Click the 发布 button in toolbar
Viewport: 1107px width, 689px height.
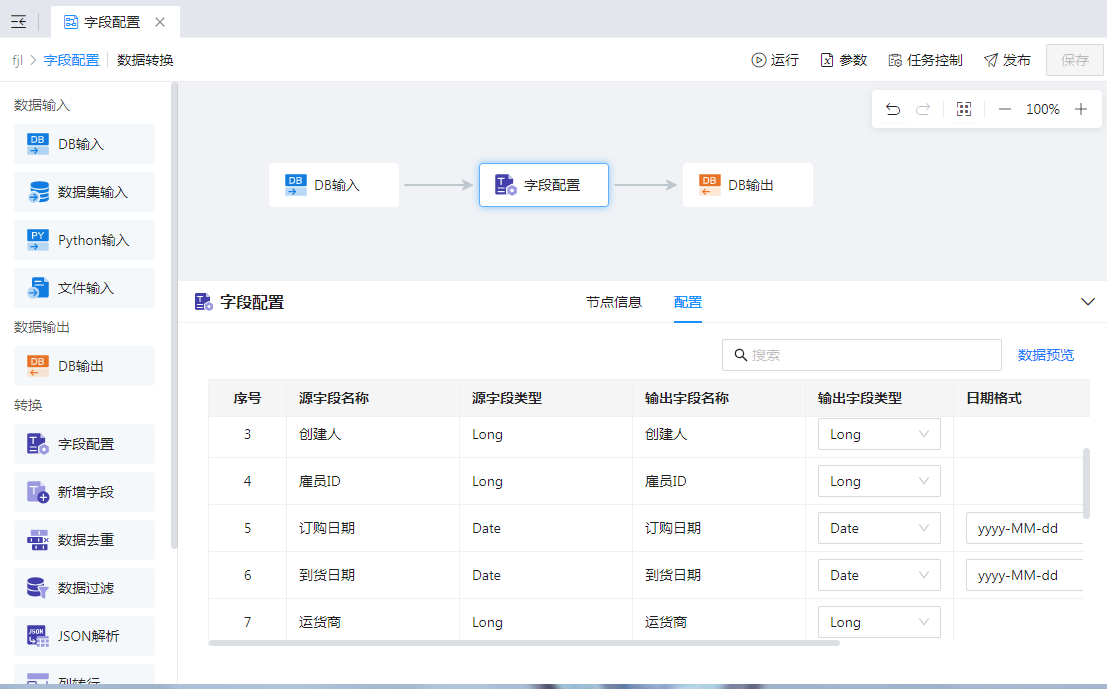tap(1007, 60)
